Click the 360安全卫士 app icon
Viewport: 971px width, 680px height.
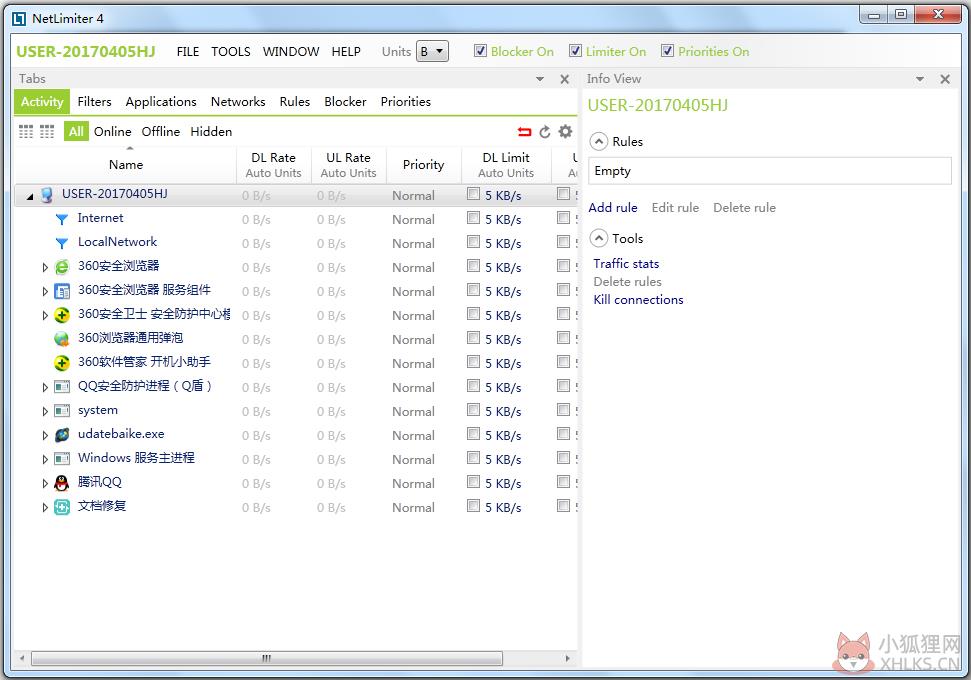coord(61,315)
